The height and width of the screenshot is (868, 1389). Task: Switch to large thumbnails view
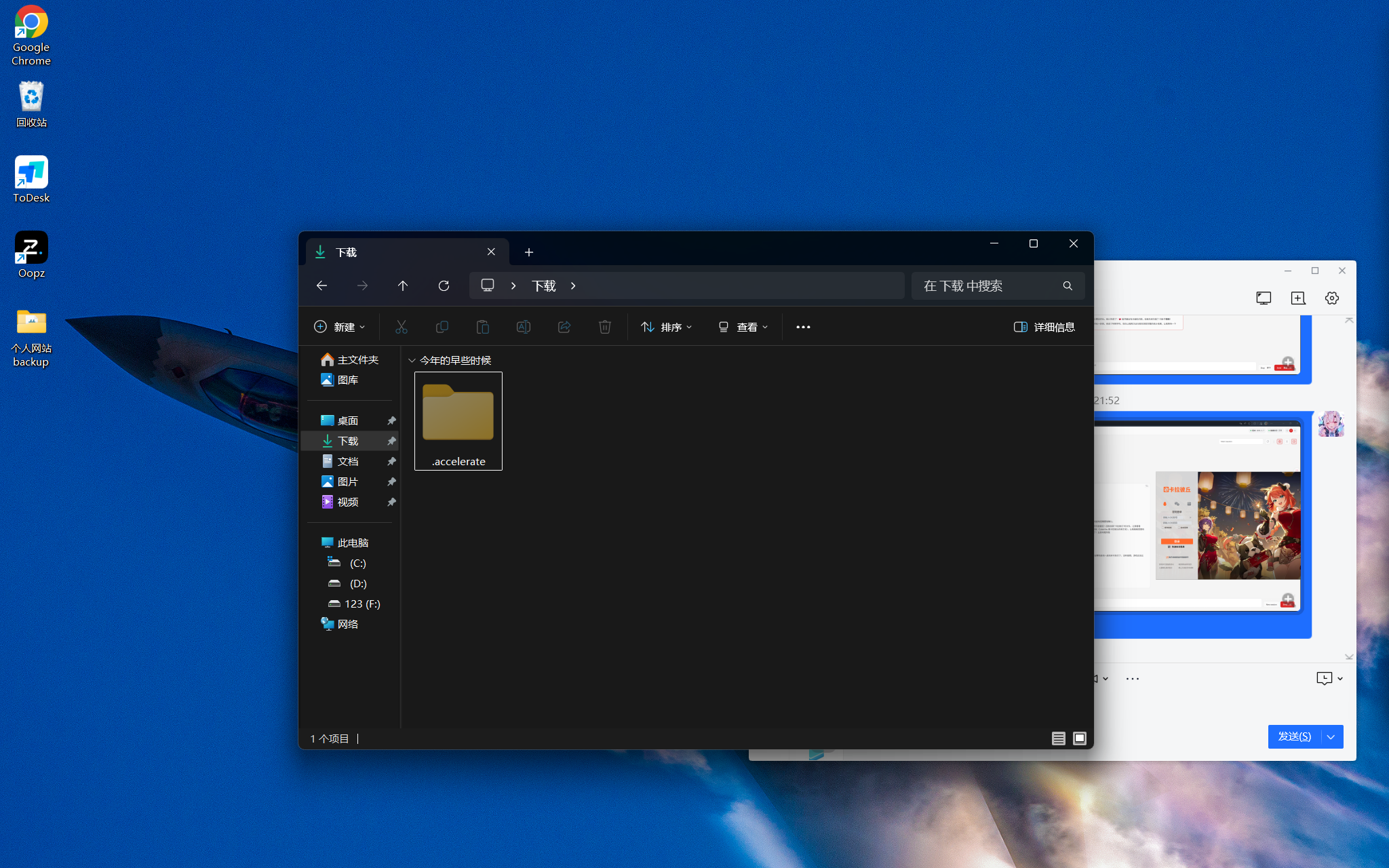(1080, 738)
